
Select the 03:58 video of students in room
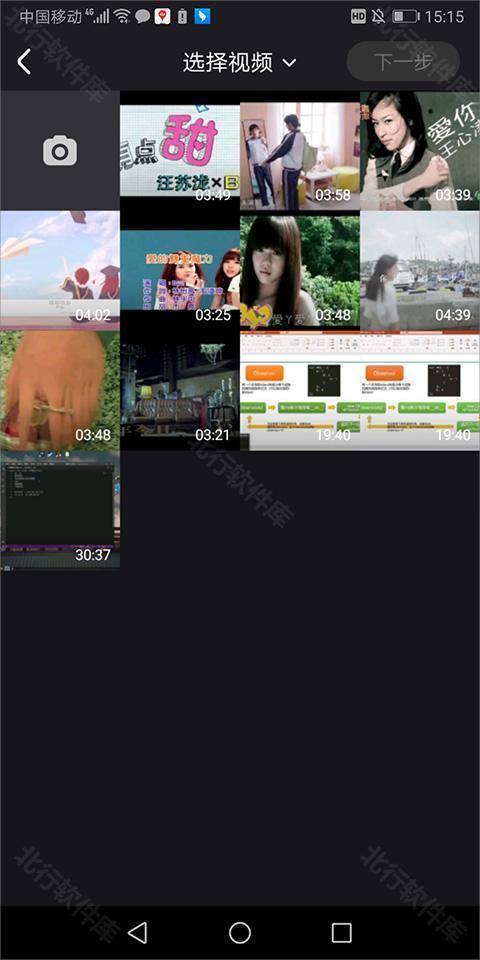300,151
